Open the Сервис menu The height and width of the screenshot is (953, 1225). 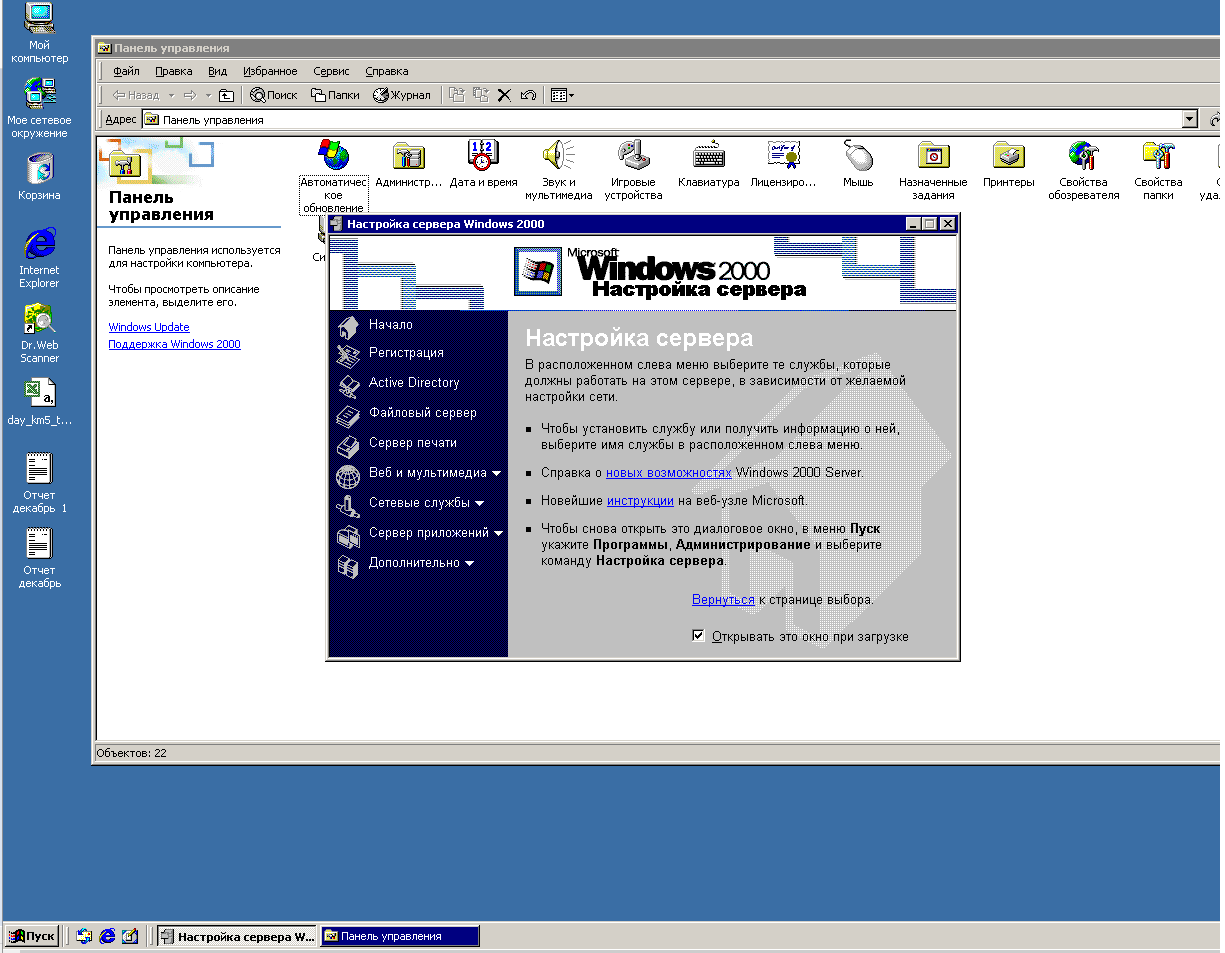point(331,71)
